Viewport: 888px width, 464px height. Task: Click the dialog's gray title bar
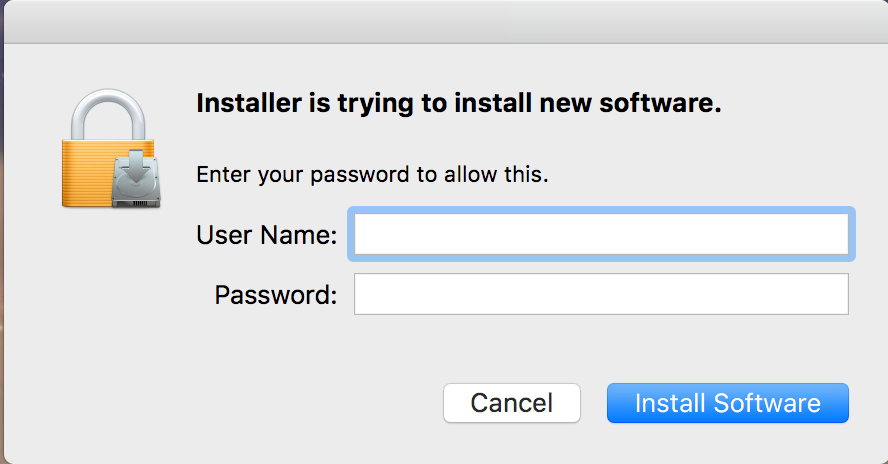(x=446, y=22)
